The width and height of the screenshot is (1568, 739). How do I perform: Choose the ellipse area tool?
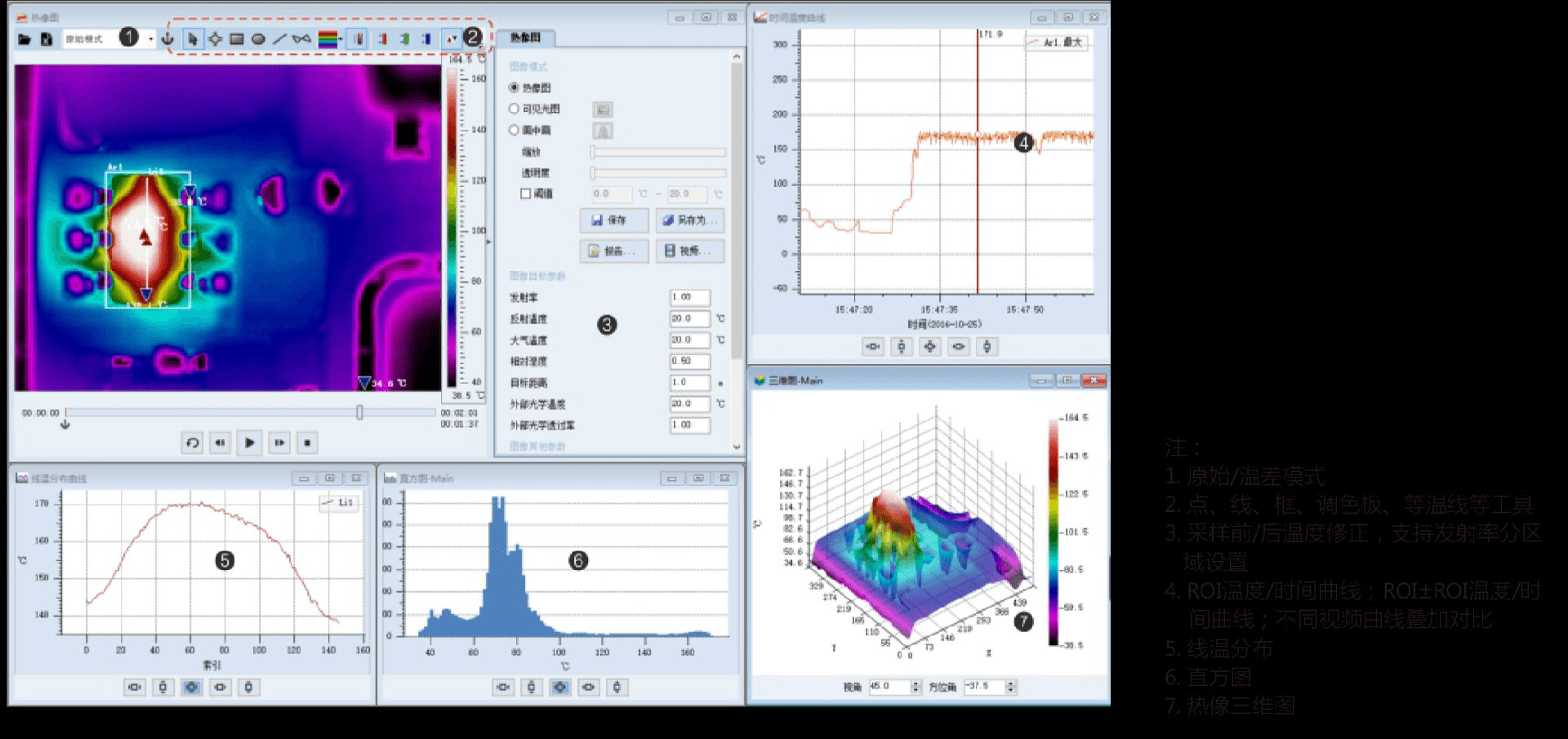click(258, 38)
